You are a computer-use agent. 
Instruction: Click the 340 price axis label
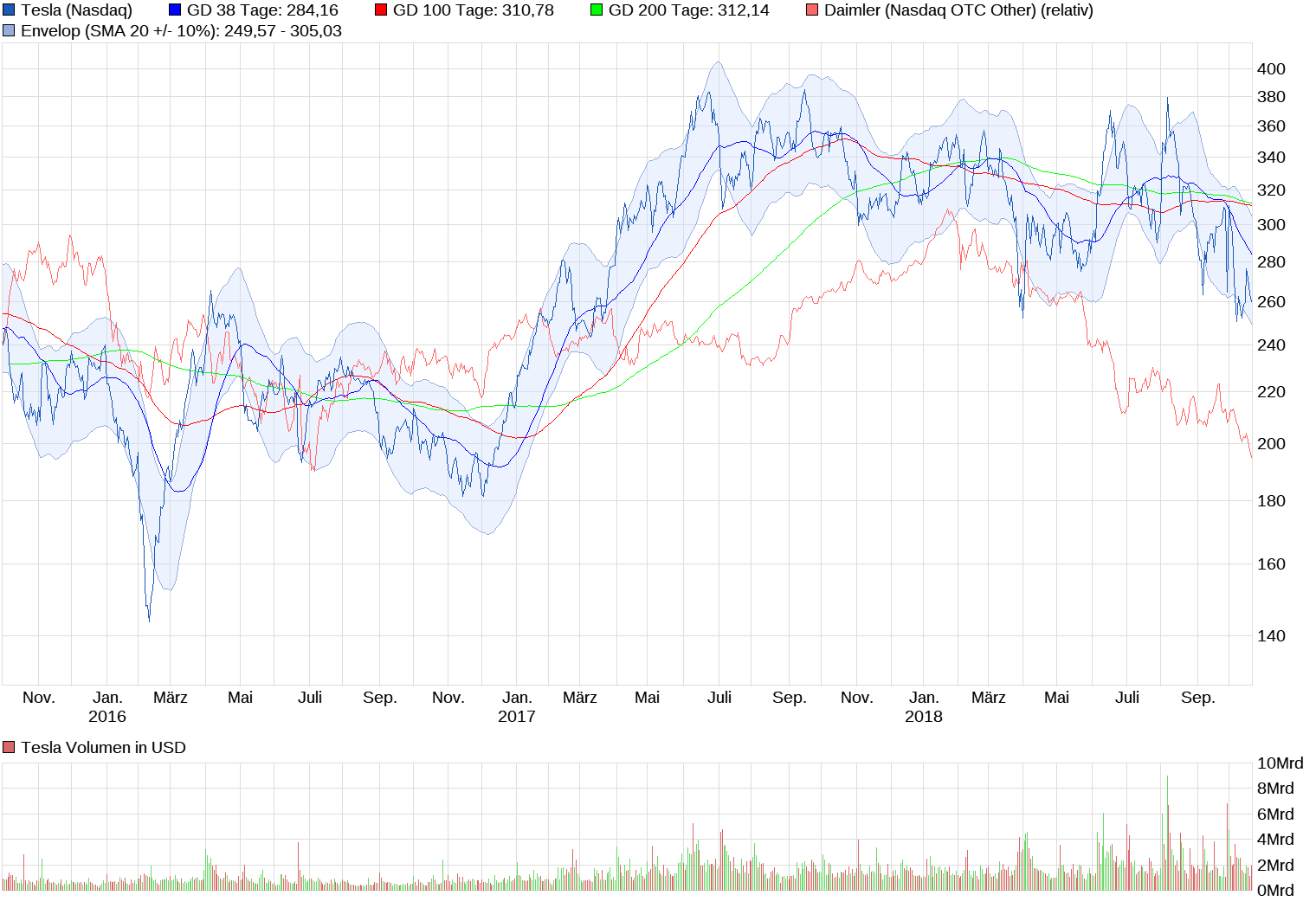[x=1271, y=158]
